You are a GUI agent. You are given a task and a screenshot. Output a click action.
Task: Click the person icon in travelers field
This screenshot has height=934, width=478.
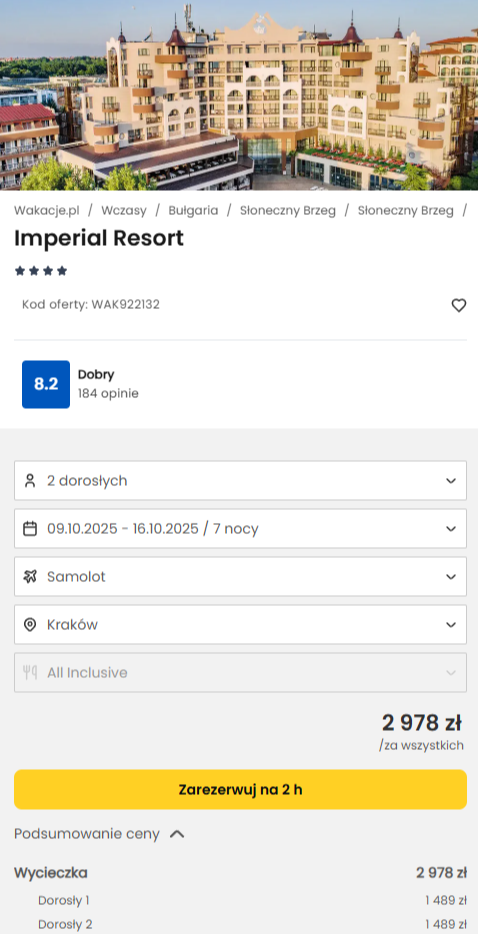click(x=30, y=481)
